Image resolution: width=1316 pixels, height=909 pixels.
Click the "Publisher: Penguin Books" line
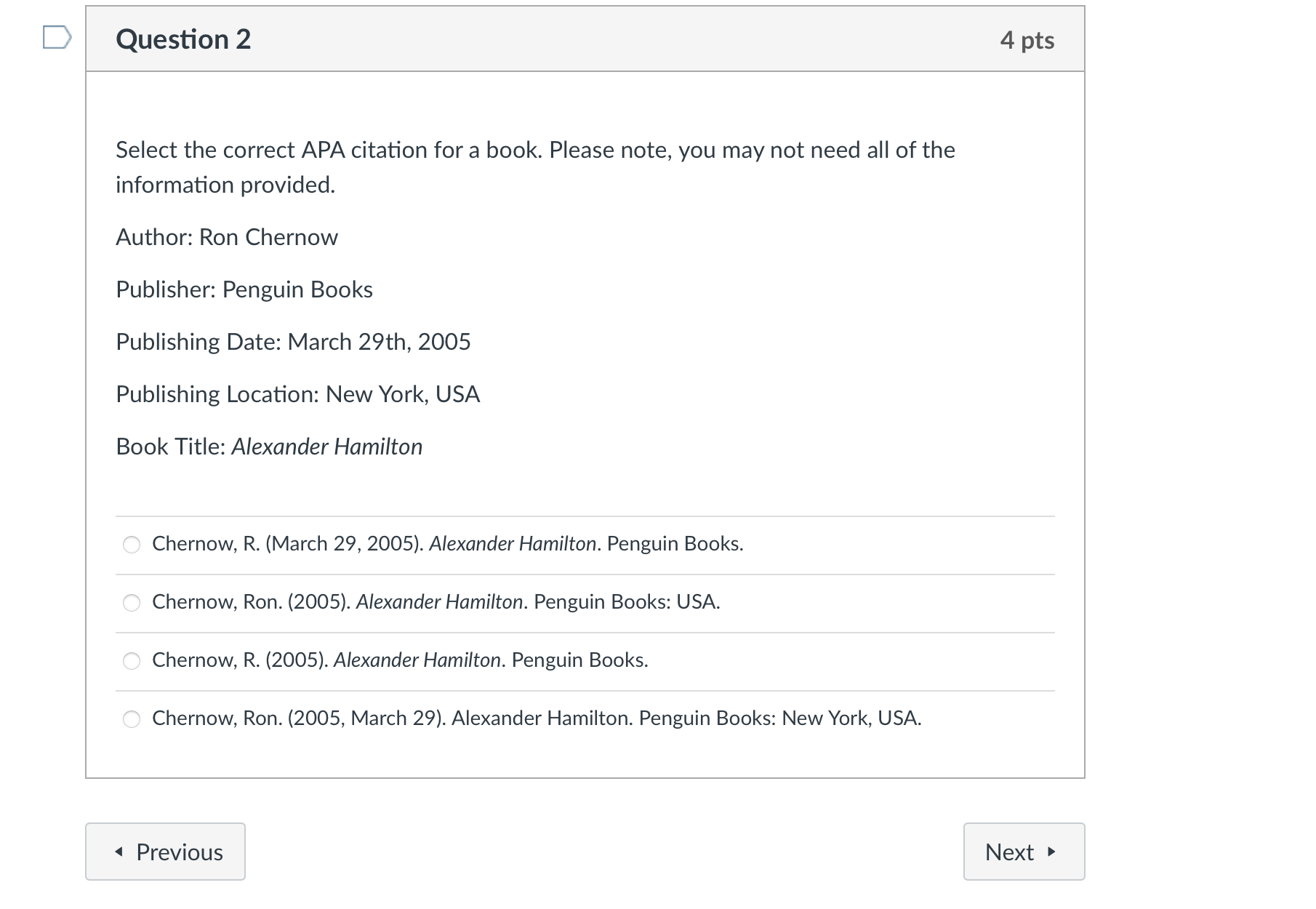point(244,289)
